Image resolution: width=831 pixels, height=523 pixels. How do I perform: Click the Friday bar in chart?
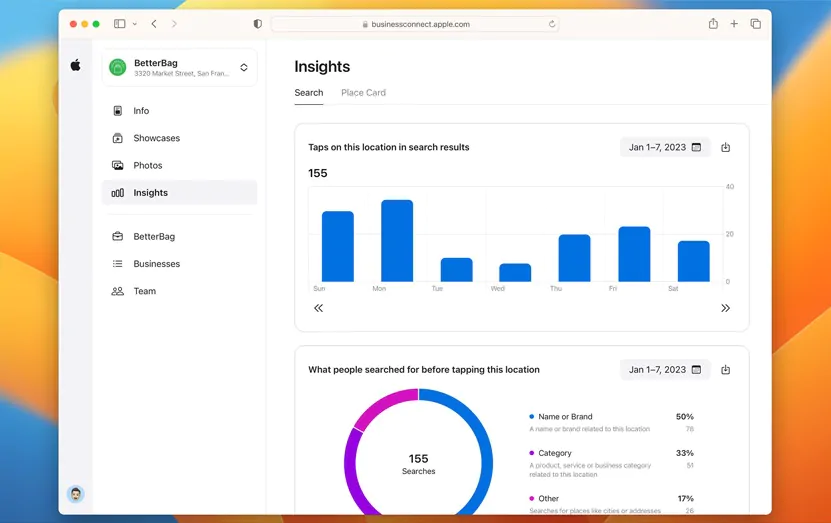pos(634,254)
